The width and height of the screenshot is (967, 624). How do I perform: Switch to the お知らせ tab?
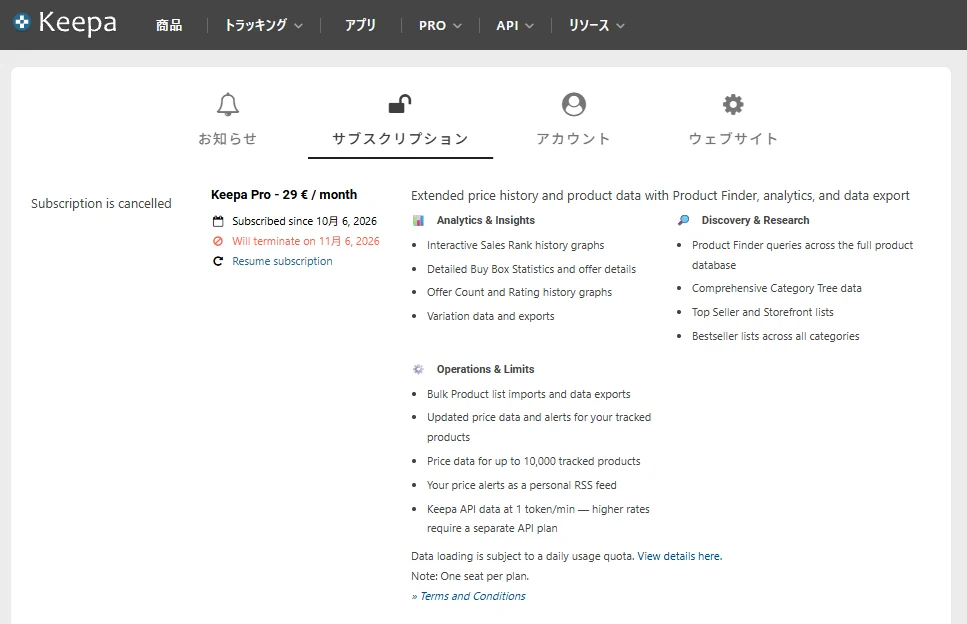click(x=228, y=139)
